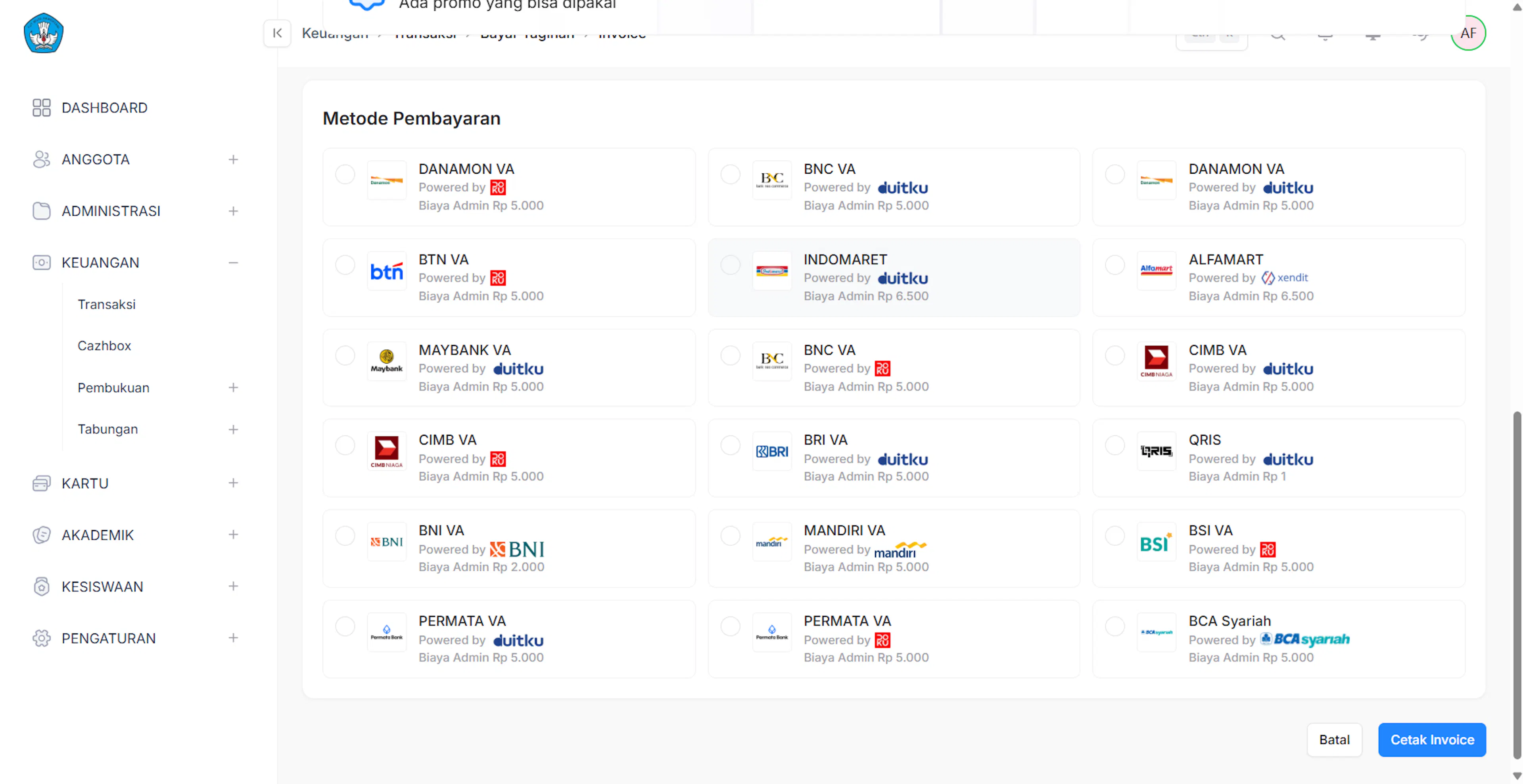Select the MANDIRI VA radio button
Screen dimensions: 1523x784
730,536
